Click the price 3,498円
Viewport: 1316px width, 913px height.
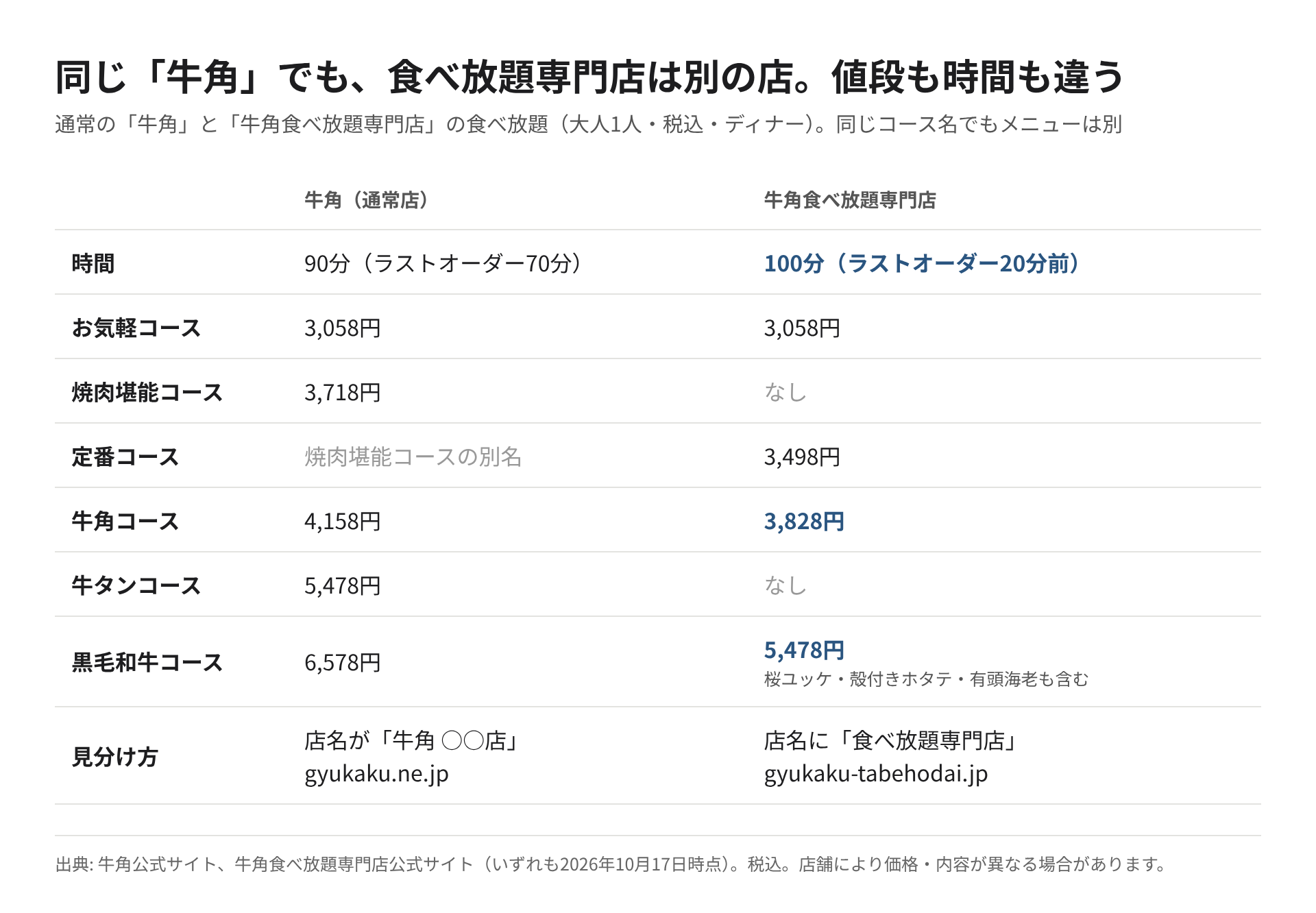pyautogui.click(x=803, y=456)
